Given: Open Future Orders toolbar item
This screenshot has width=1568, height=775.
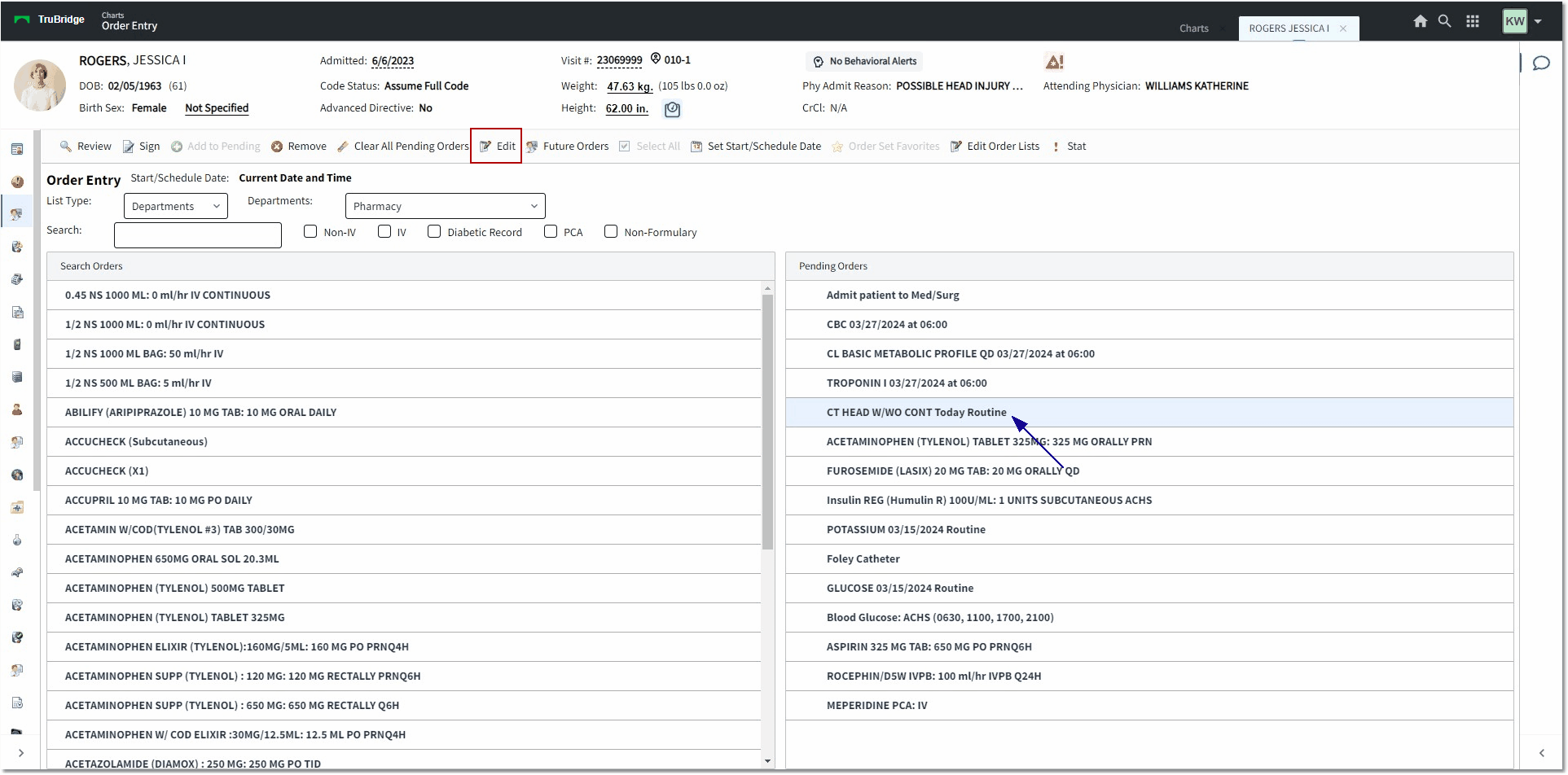Looking at the screenshot, I should point(568,147).
